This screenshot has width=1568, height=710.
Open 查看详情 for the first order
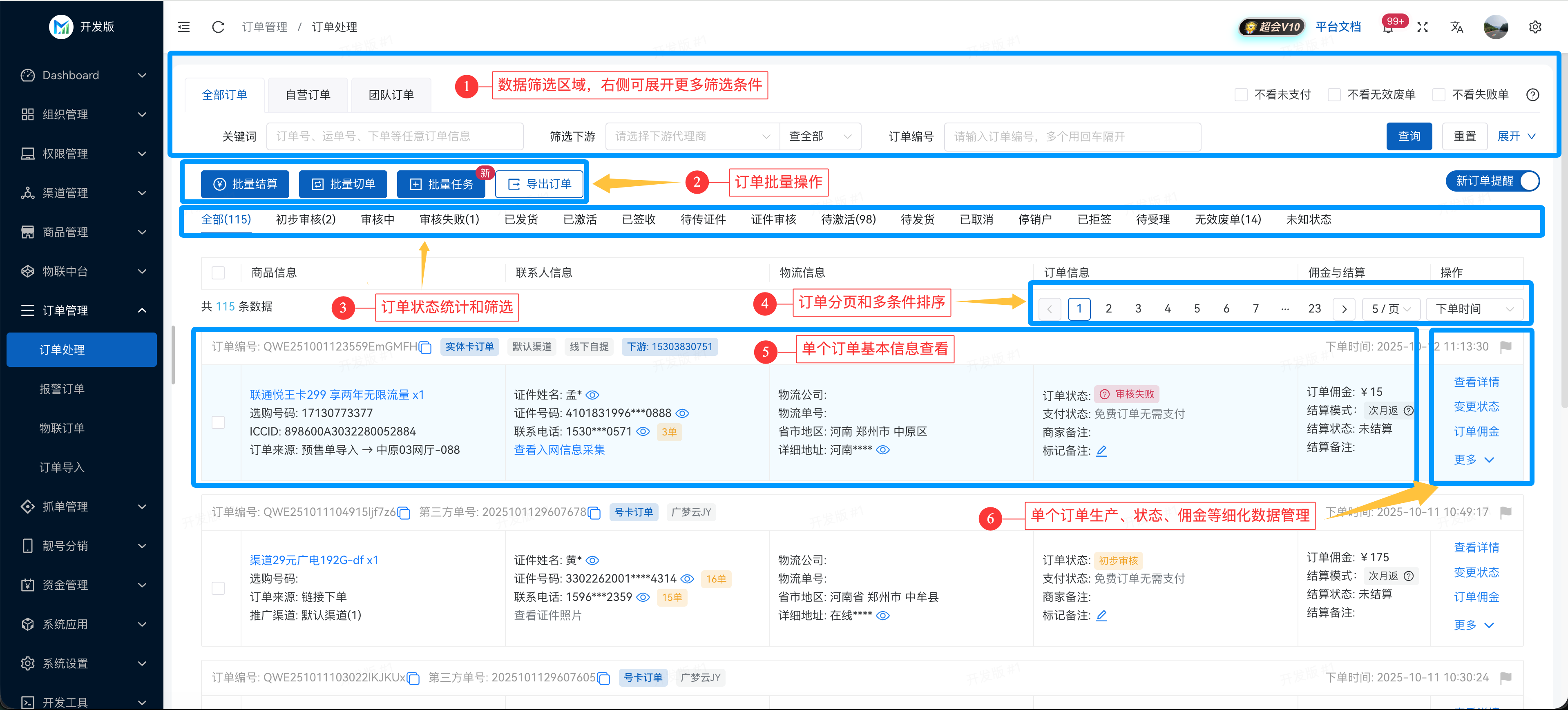pos(1477,382)
